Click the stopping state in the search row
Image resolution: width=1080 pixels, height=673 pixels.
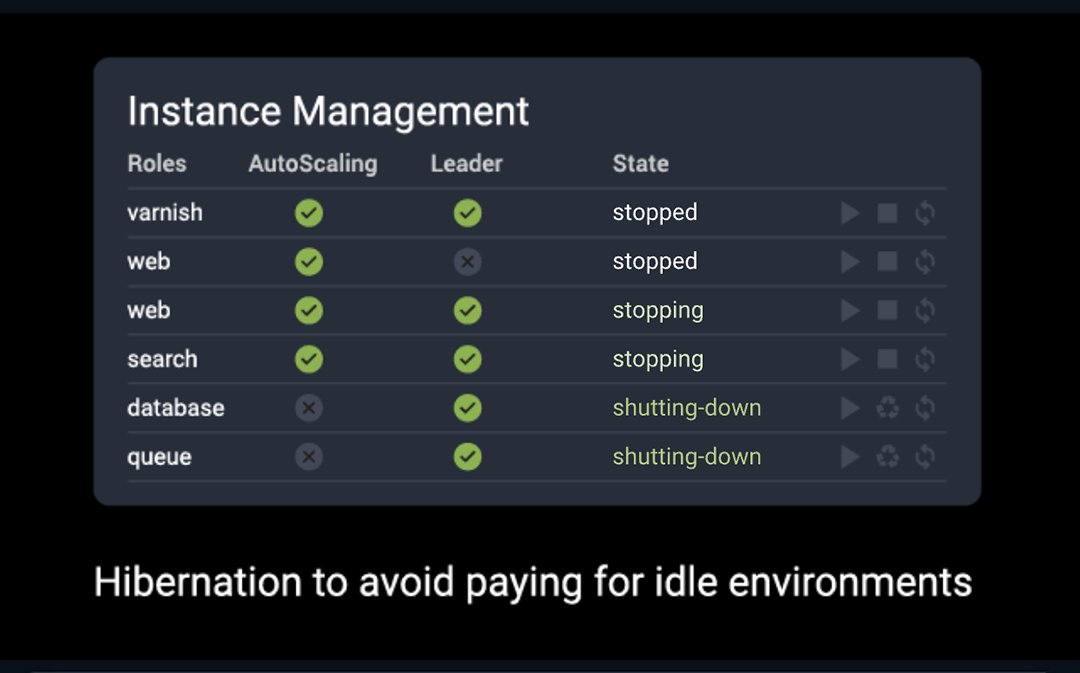point(658,360)
